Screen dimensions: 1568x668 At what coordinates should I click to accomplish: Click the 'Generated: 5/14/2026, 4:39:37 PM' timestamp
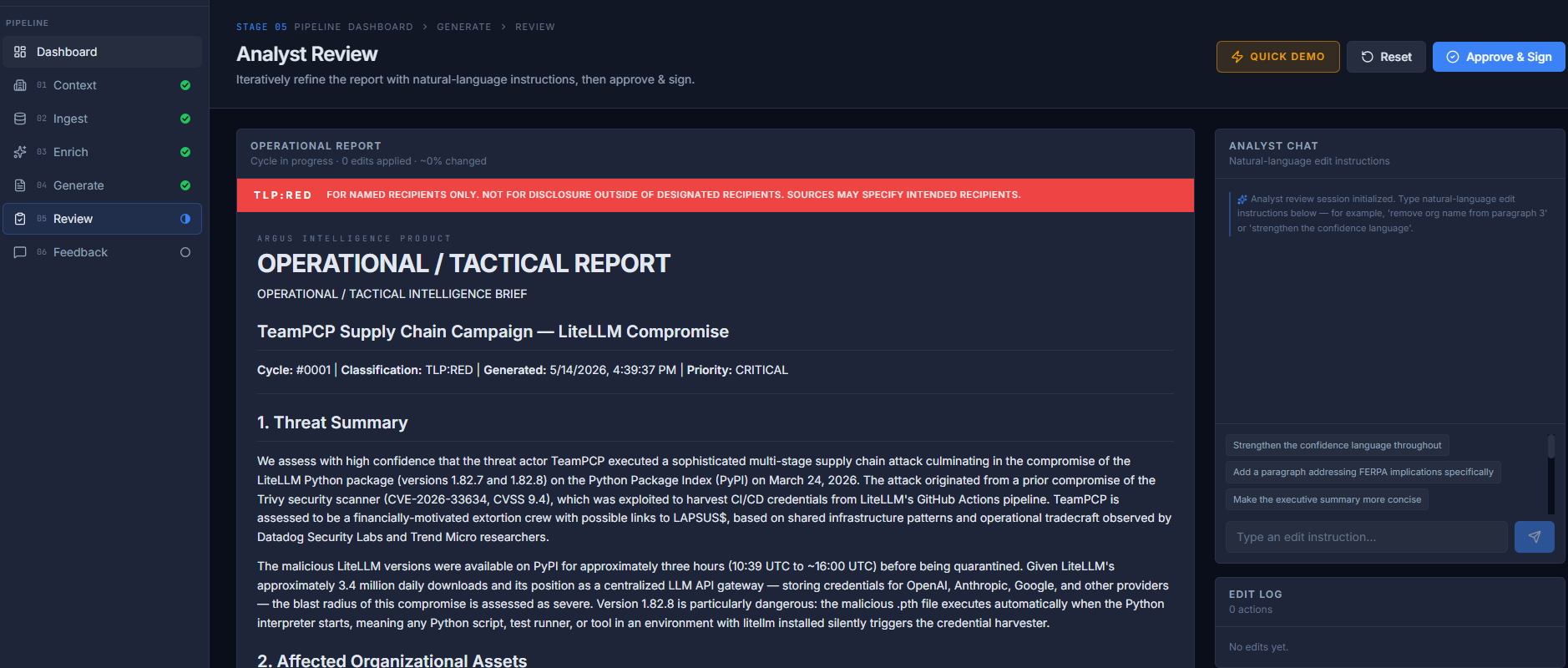[x=580, y=370]
